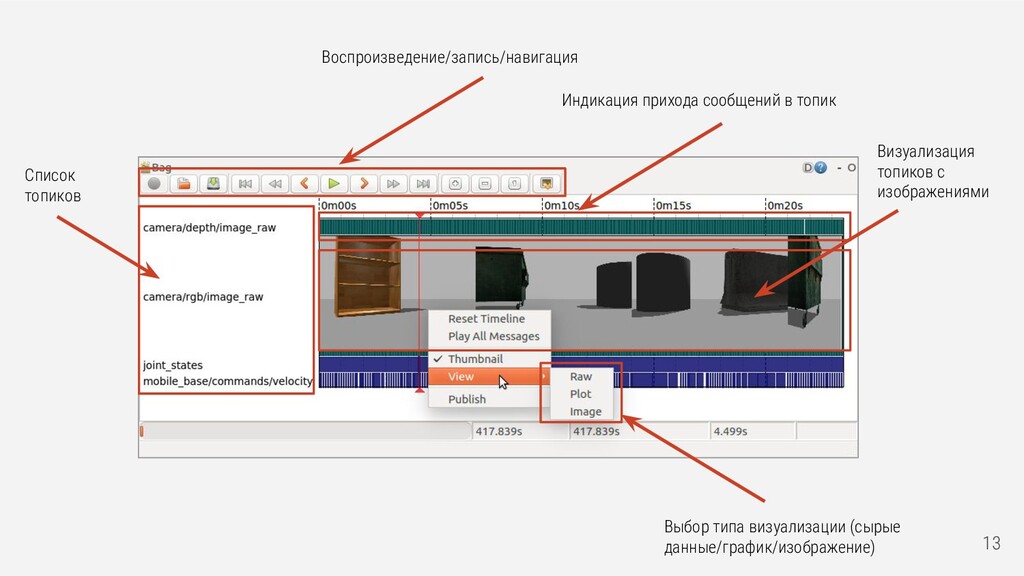Choose Reset Timeline from the context menu
1024x576 pixels.
point(487,319)
